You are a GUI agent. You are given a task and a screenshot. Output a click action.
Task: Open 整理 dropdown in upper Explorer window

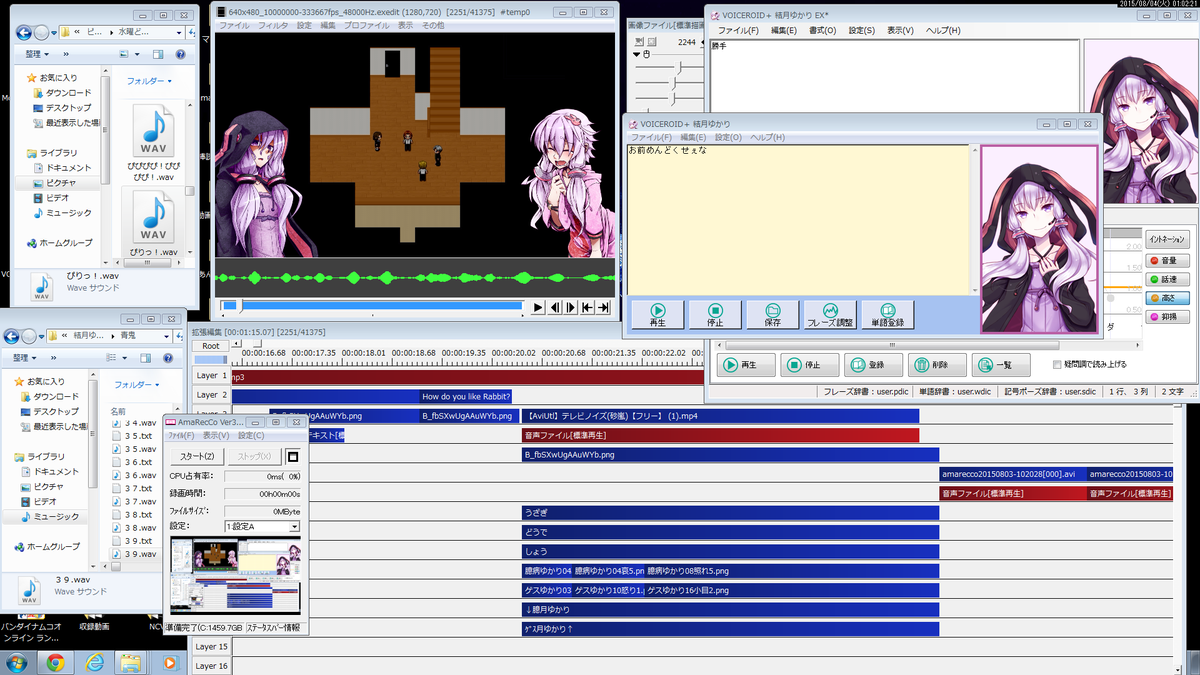(x=38, y=54)
